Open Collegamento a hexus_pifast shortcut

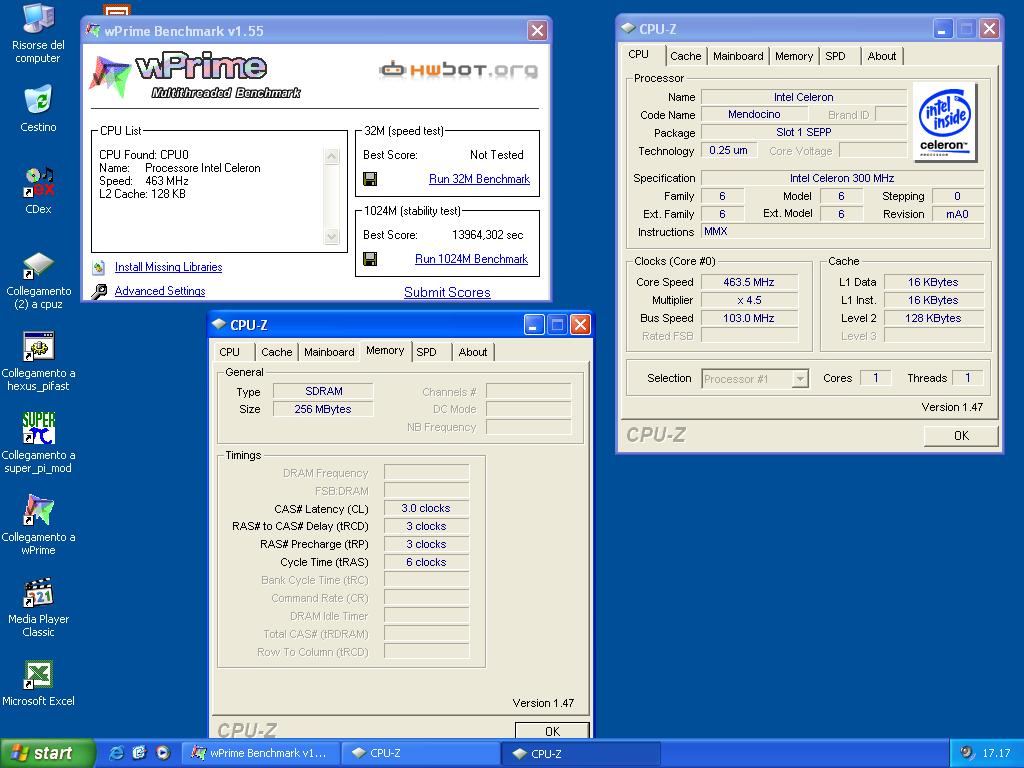(x=38, y=346)
